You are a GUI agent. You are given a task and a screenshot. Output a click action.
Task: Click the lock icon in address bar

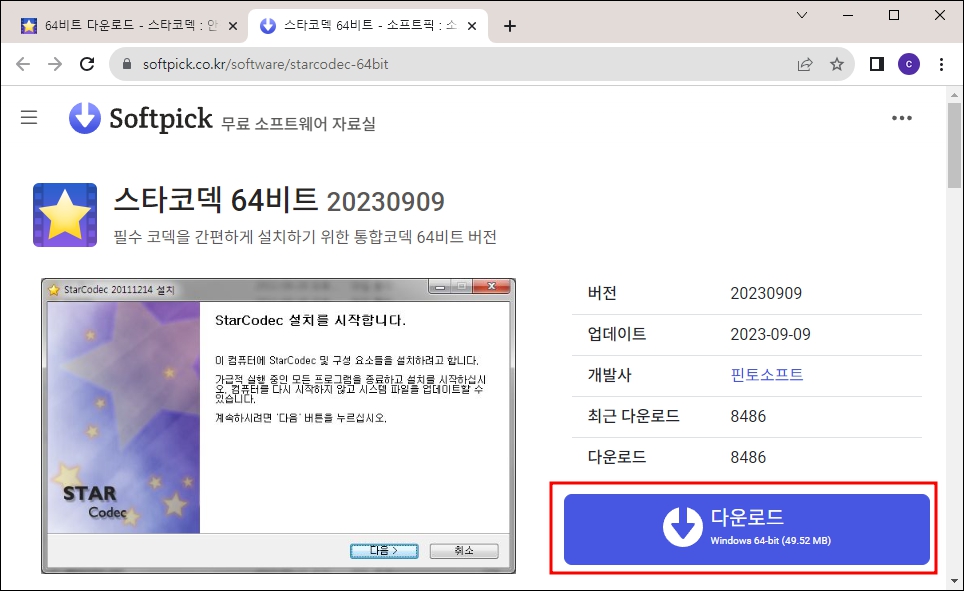coord(127,64)
